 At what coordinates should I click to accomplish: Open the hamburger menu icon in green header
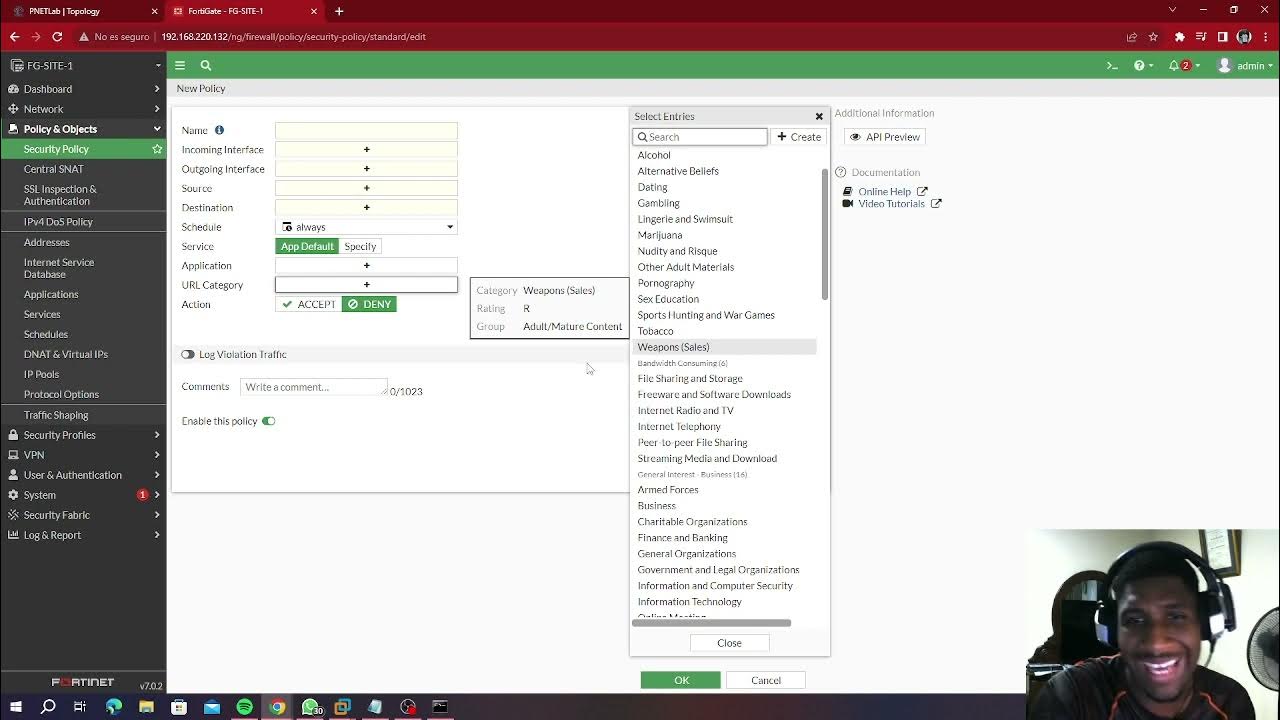pos(180,65)
